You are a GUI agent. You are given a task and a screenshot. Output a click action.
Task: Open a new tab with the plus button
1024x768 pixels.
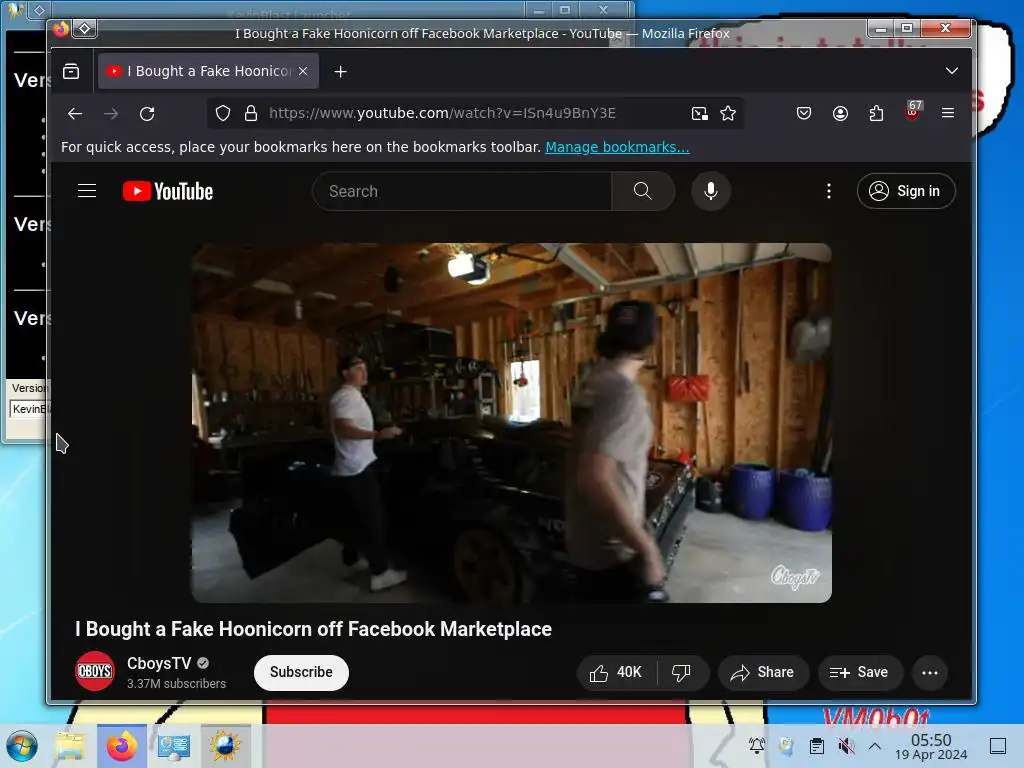pyautogui.click(x=340, y=71)
